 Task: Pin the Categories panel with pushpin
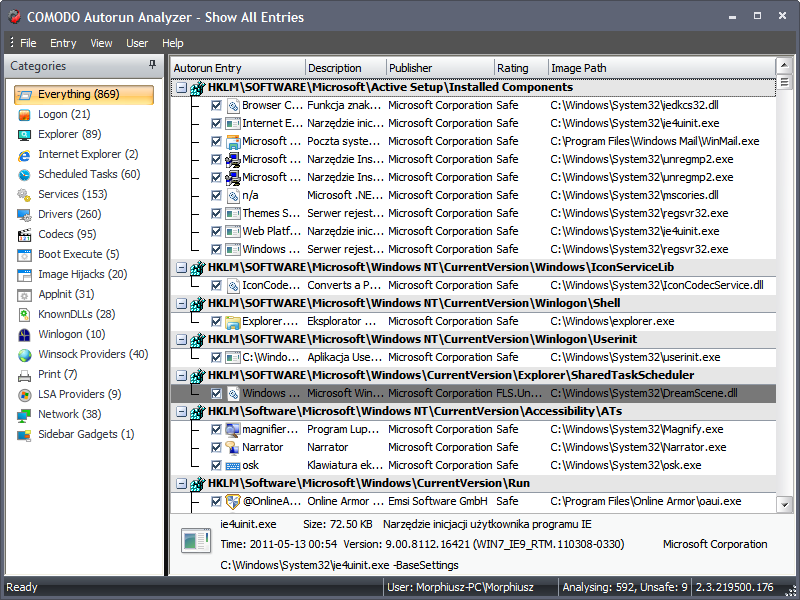tap(152, 64)
